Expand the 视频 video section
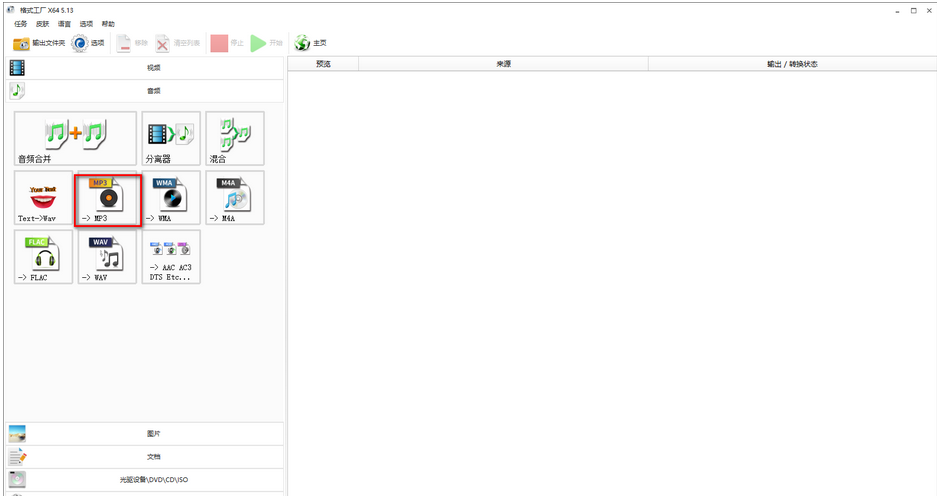Screen dimensions: 937x496 click(x=145, y=68)
